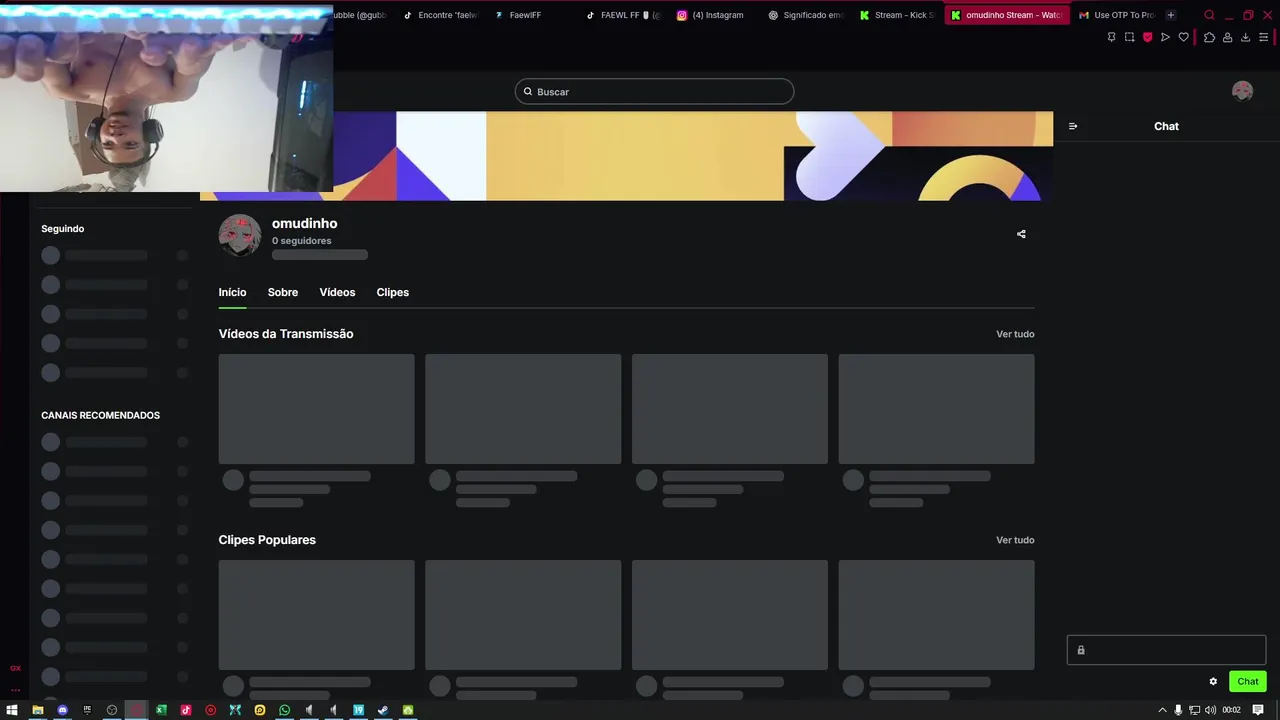Open Epic Games launcher from the taskbar
Screen dimensions: 1280x720
[x=87, y=710]
